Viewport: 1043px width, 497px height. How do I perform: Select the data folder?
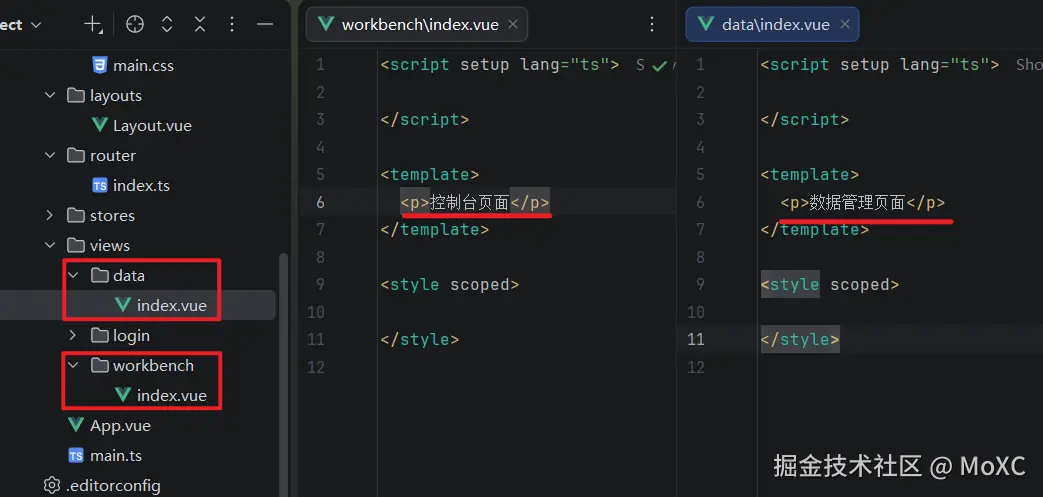pyautogui.click(x=128, y=275)
